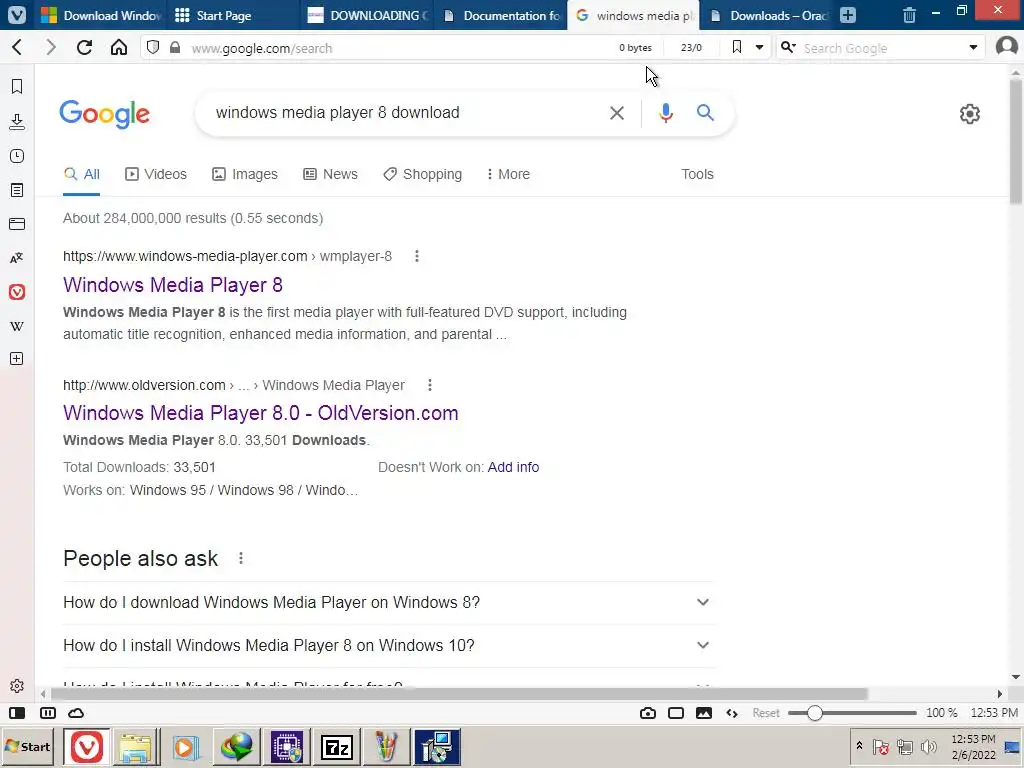Viewport: 1024px width, 768px height.
Task: Open Google quick settings gear
Action: pyautogui.click(x=970, y=114)
